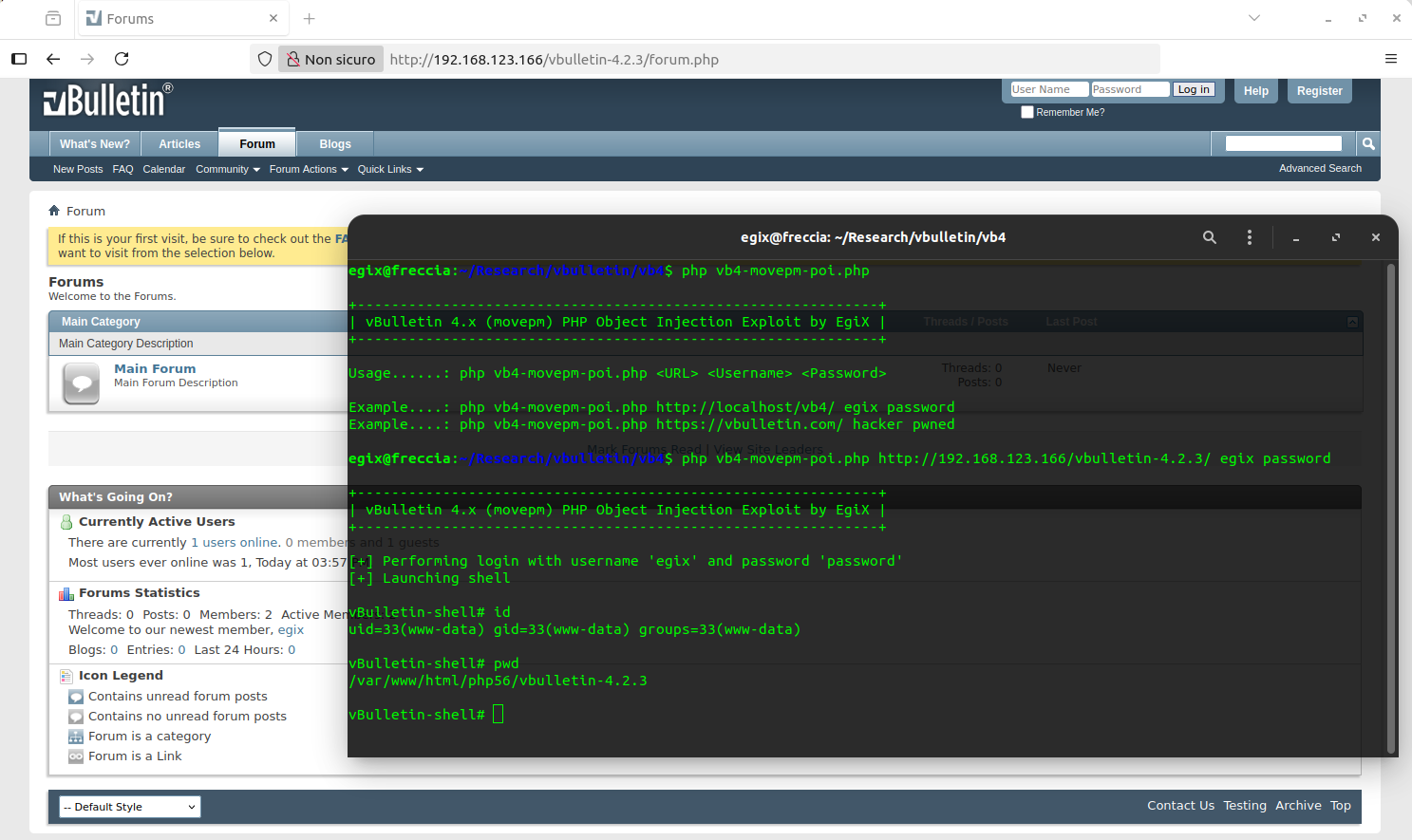The height and width of the screenshot is (840, 1412).
Task: Open the Main Forum link
Action: pyautogui.click(x=155, y=368)
